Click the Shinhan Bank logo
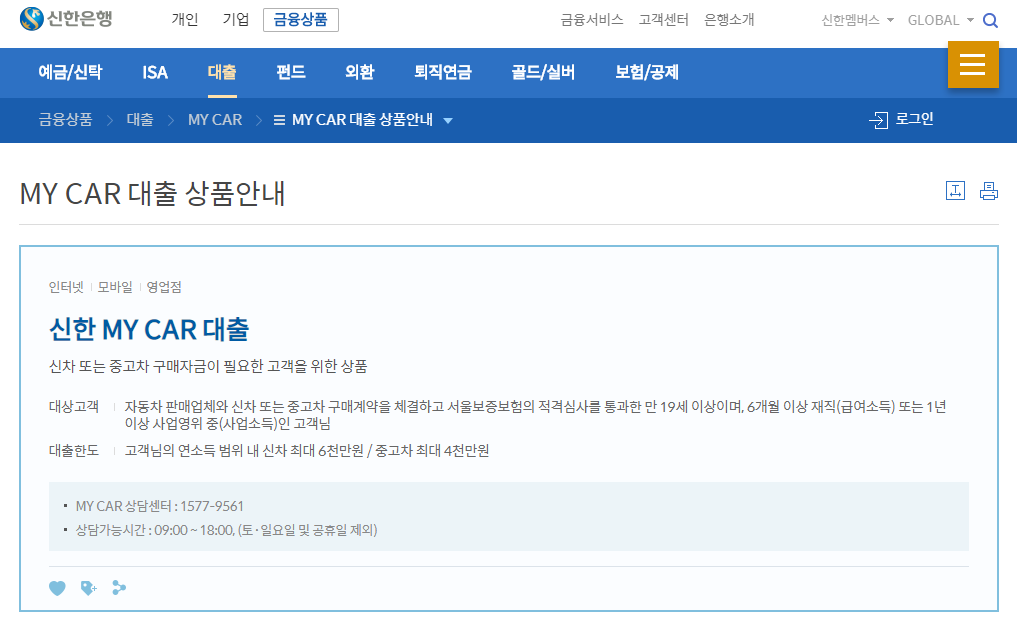This screenshot has width=1017, height=625. (66, 19)
